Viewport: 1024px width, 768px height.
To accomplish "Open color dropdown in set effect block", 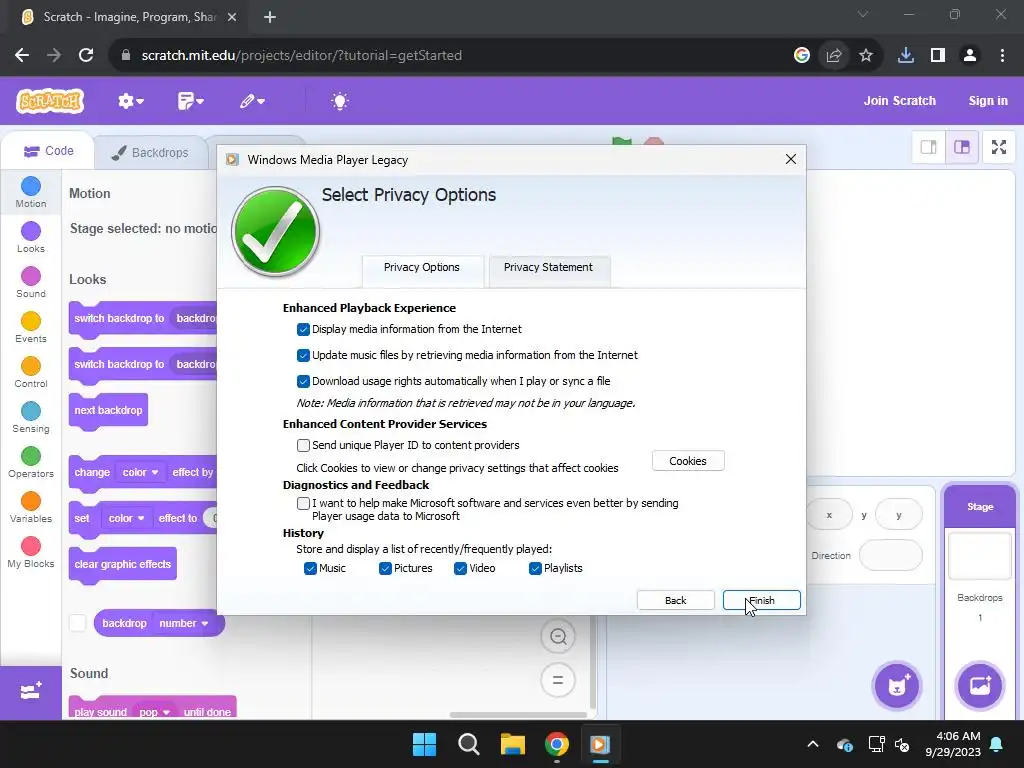I will [126, 518].
